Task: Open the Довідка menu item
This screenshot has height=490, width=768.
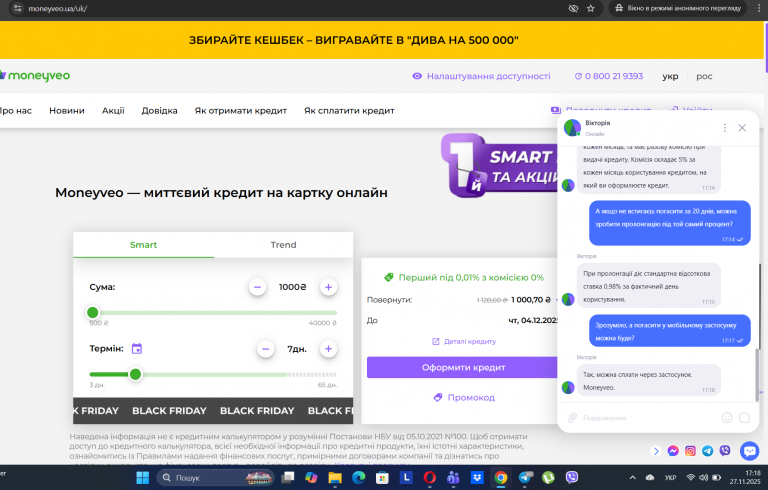Action: click(x=159, y=111)
